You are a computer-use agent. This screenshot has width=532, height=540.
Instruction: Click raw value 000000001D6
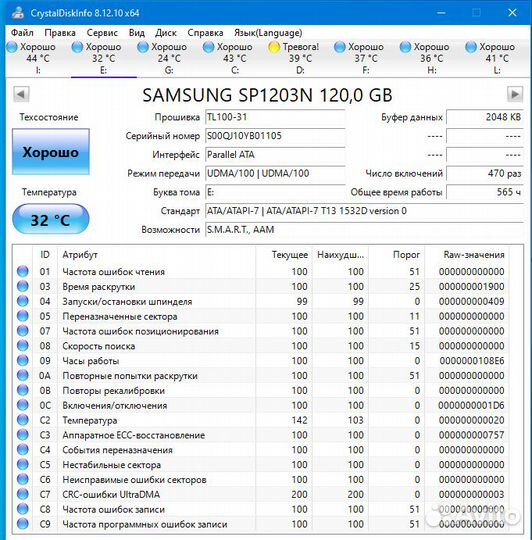[471, 405]
